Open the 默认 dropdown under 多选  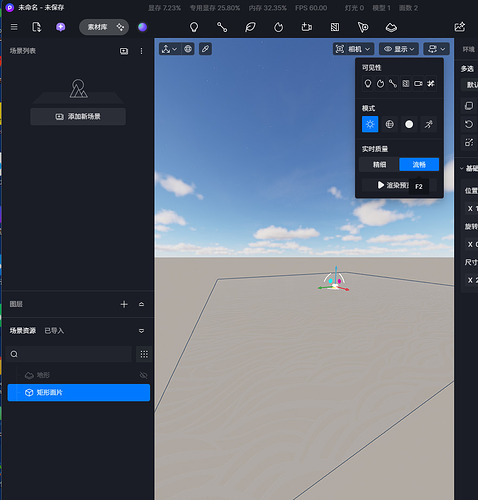point(470,85)
